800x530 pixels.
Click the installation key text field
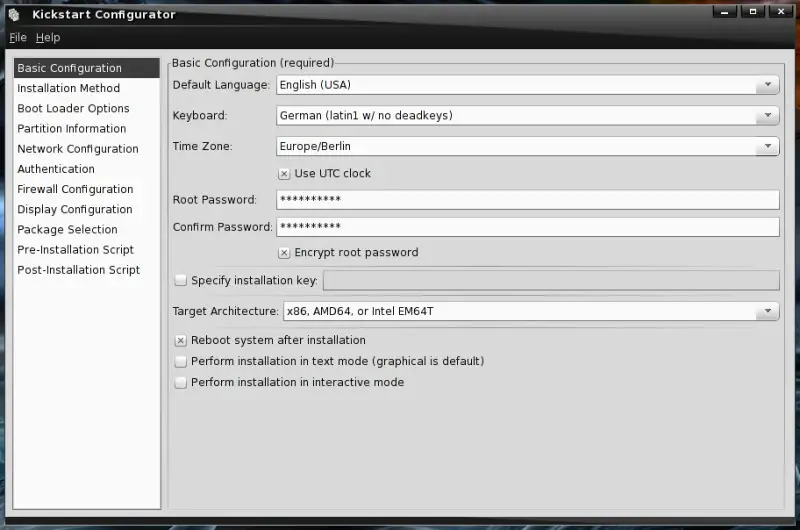click(x=551, y=280)
